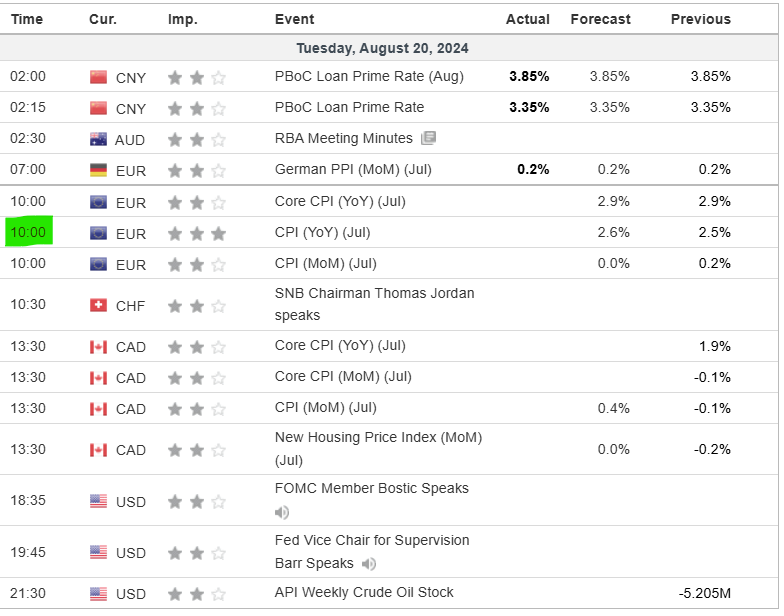
Task: Open the German PPI (MoM) (Jul) event
Action: click(353, 169)
